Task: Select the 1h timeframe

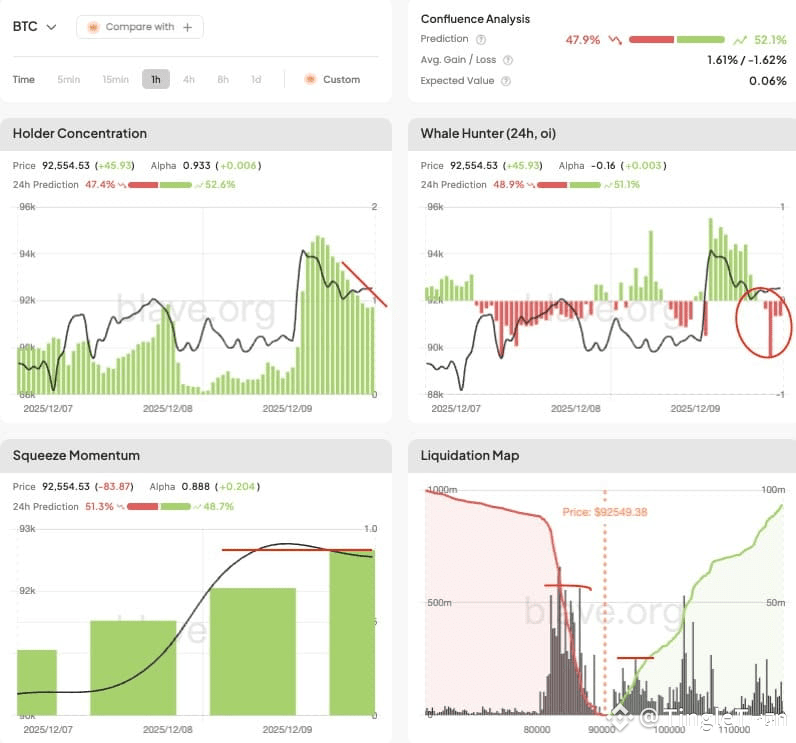Action: (156, 80)
